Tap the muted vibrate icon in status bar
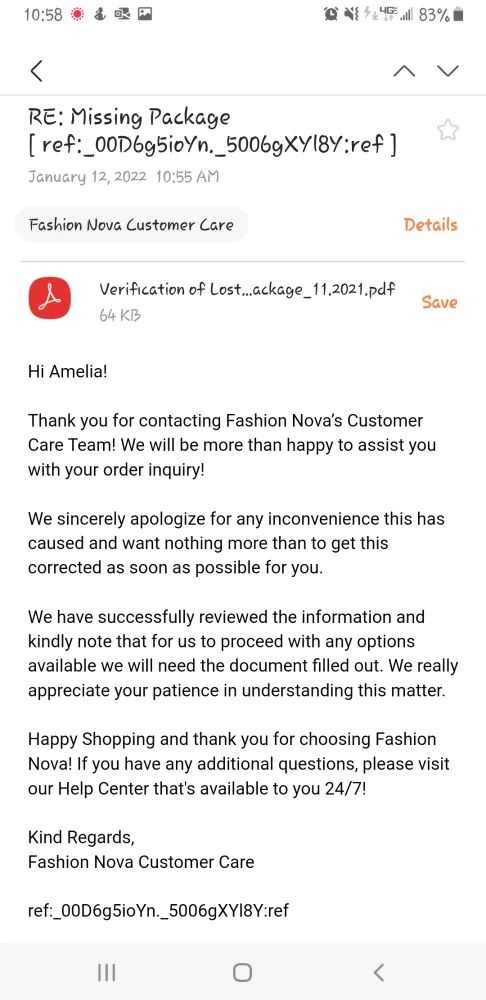This screenshot has width=486, height=1000. (351, 15)
